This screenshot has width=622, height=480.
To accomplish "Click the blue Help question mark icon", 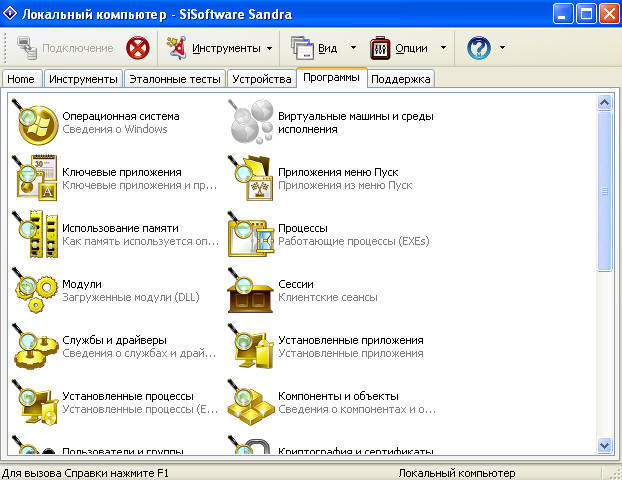I will click(479, 48).
